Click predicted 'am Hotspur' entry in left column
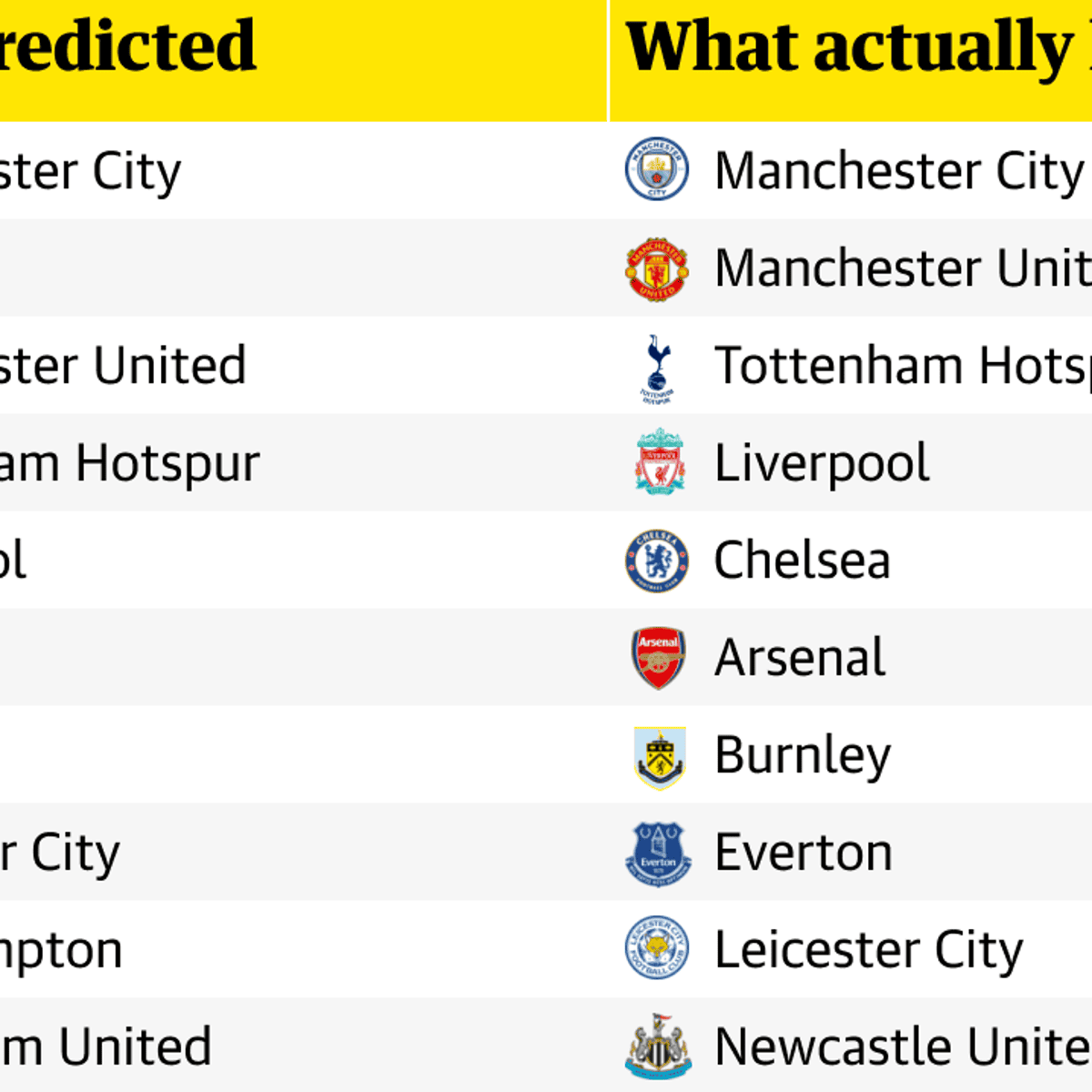This screenshot has height=1092, width=1092. pyautogui.click(x=129, y=463)
